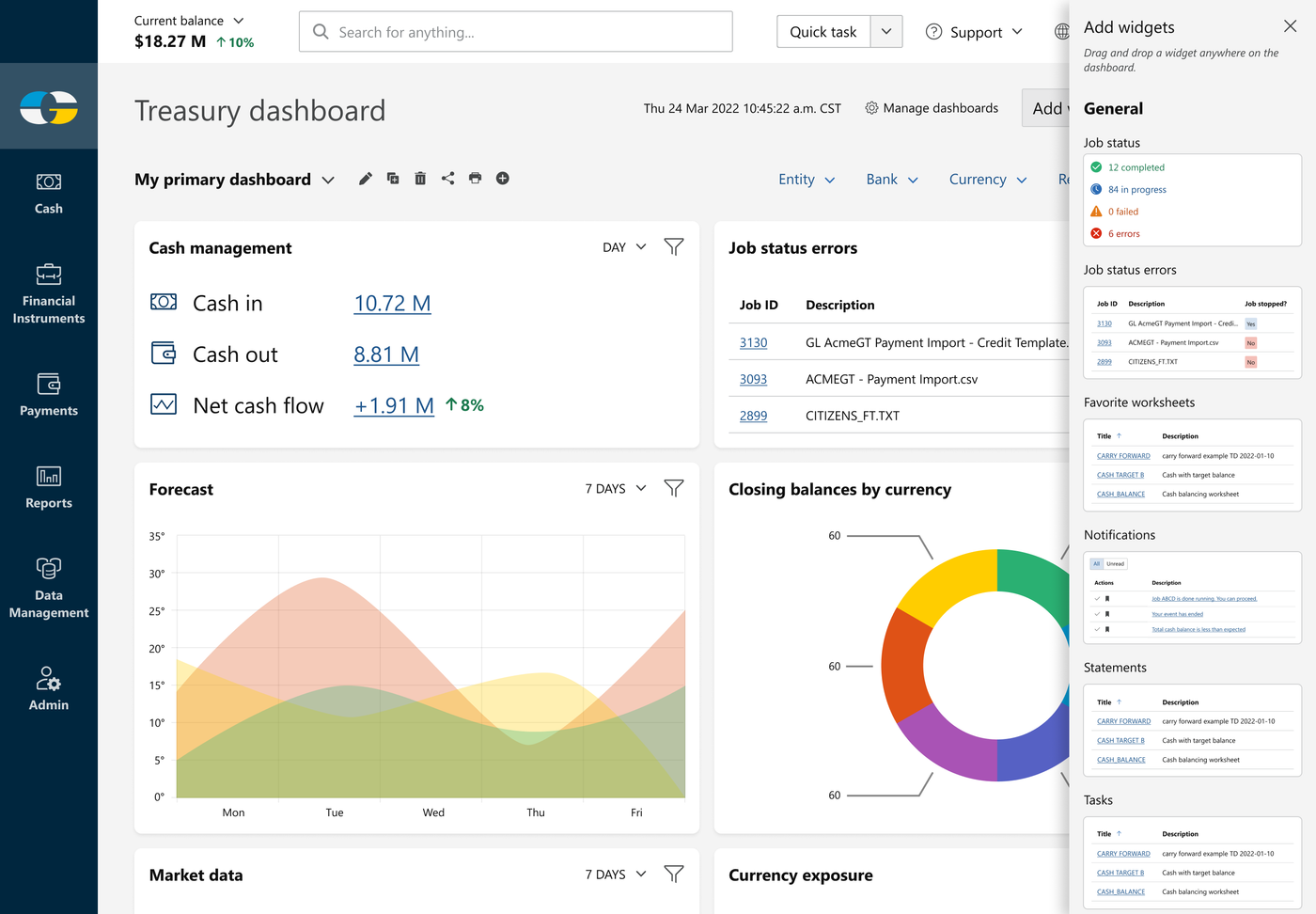1316x914 pixels.
Task: Share the dashboard via the share icon
Action: pyautogui.click(x=447, y=178)
